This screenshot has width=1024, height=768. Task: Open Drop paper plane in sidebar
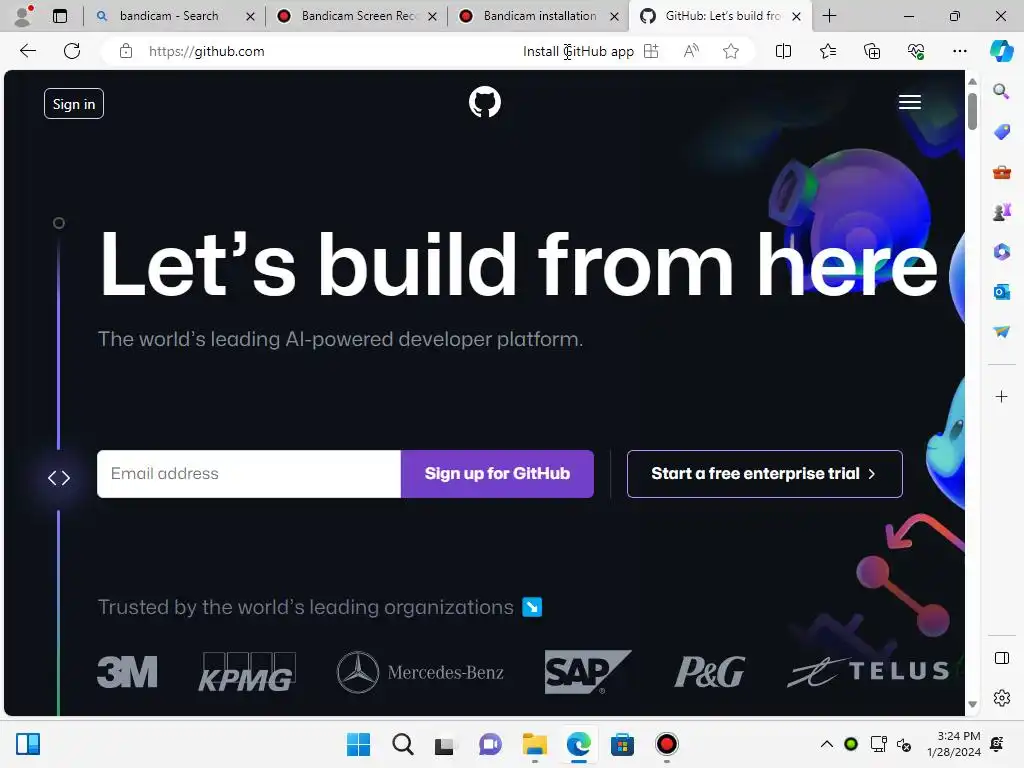[1001, 332]
